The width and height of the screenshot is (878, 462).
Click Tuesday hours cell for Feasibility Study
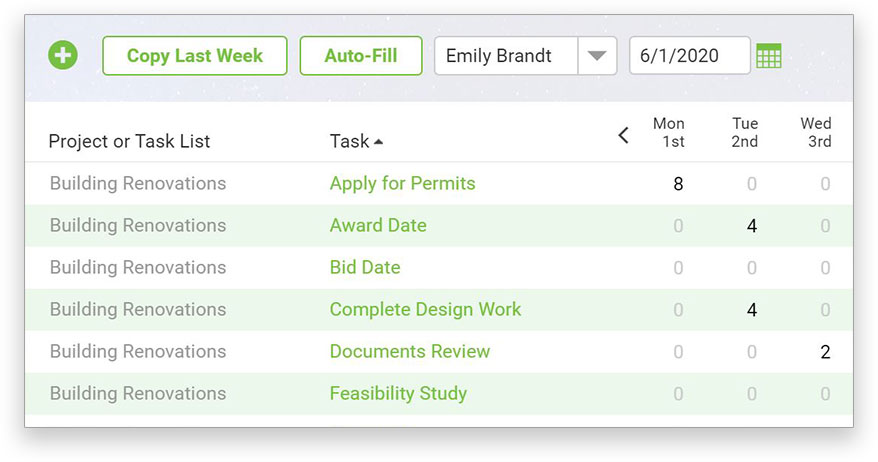pos(751,394)
